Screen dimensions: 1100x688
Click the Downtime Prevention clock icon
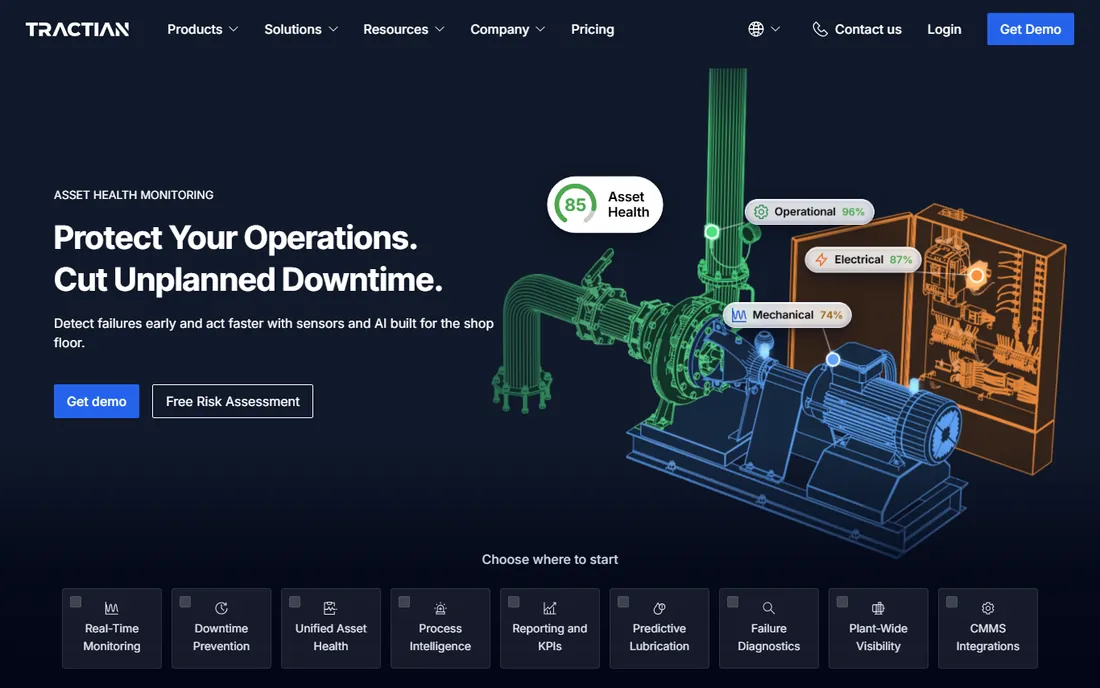coord(221,608)
